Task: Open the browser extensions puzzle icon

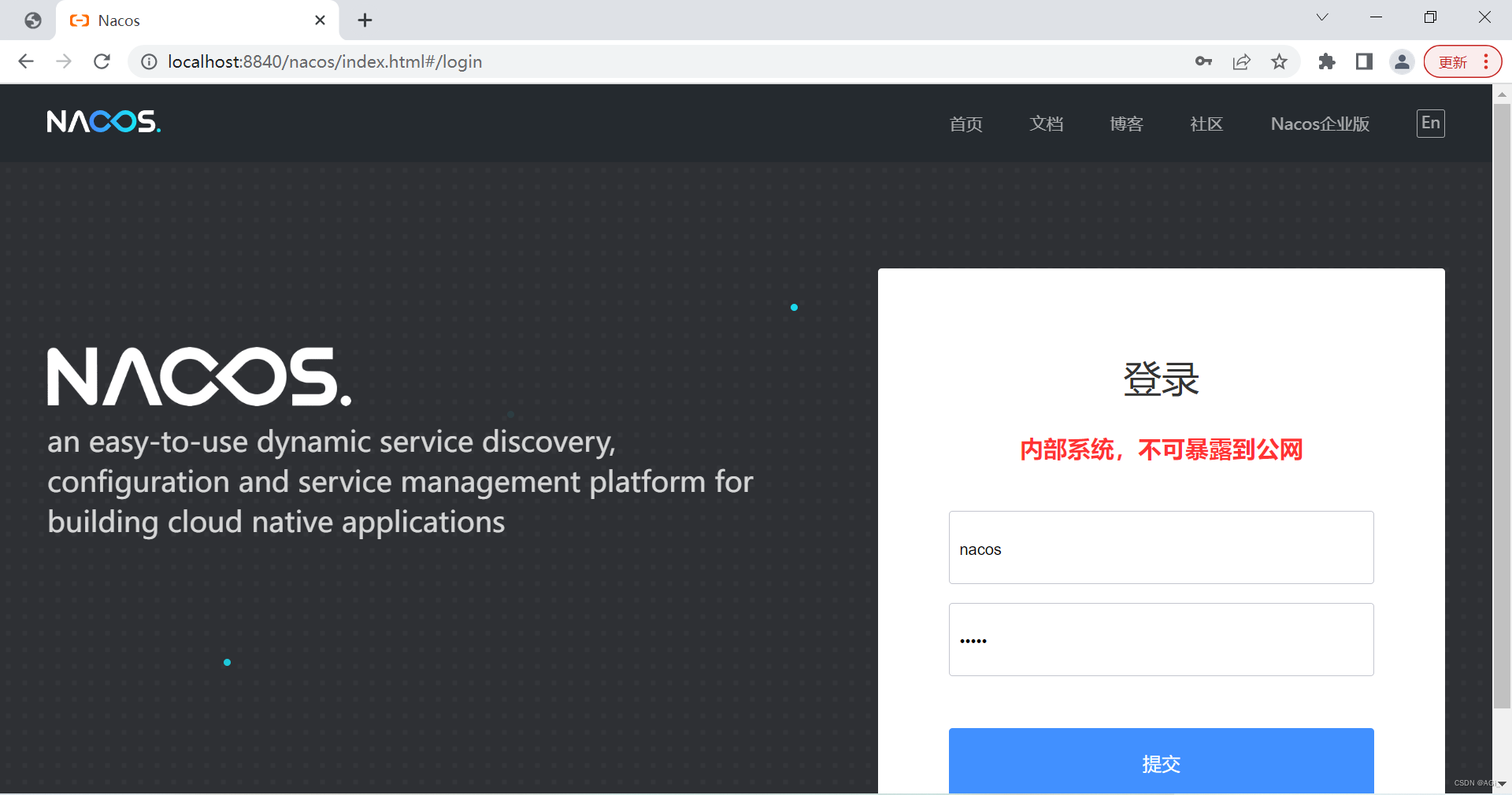Action: (1326, 61)
